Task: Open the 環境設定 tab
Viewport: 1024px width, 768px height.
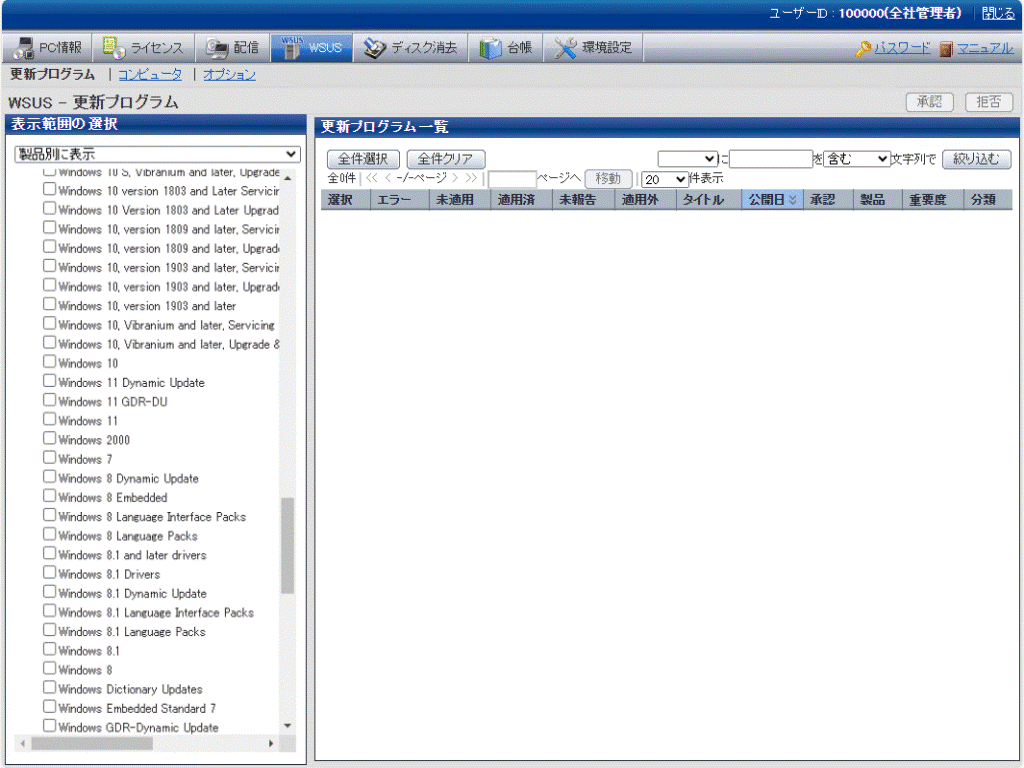Action: [x=594, y=48]
